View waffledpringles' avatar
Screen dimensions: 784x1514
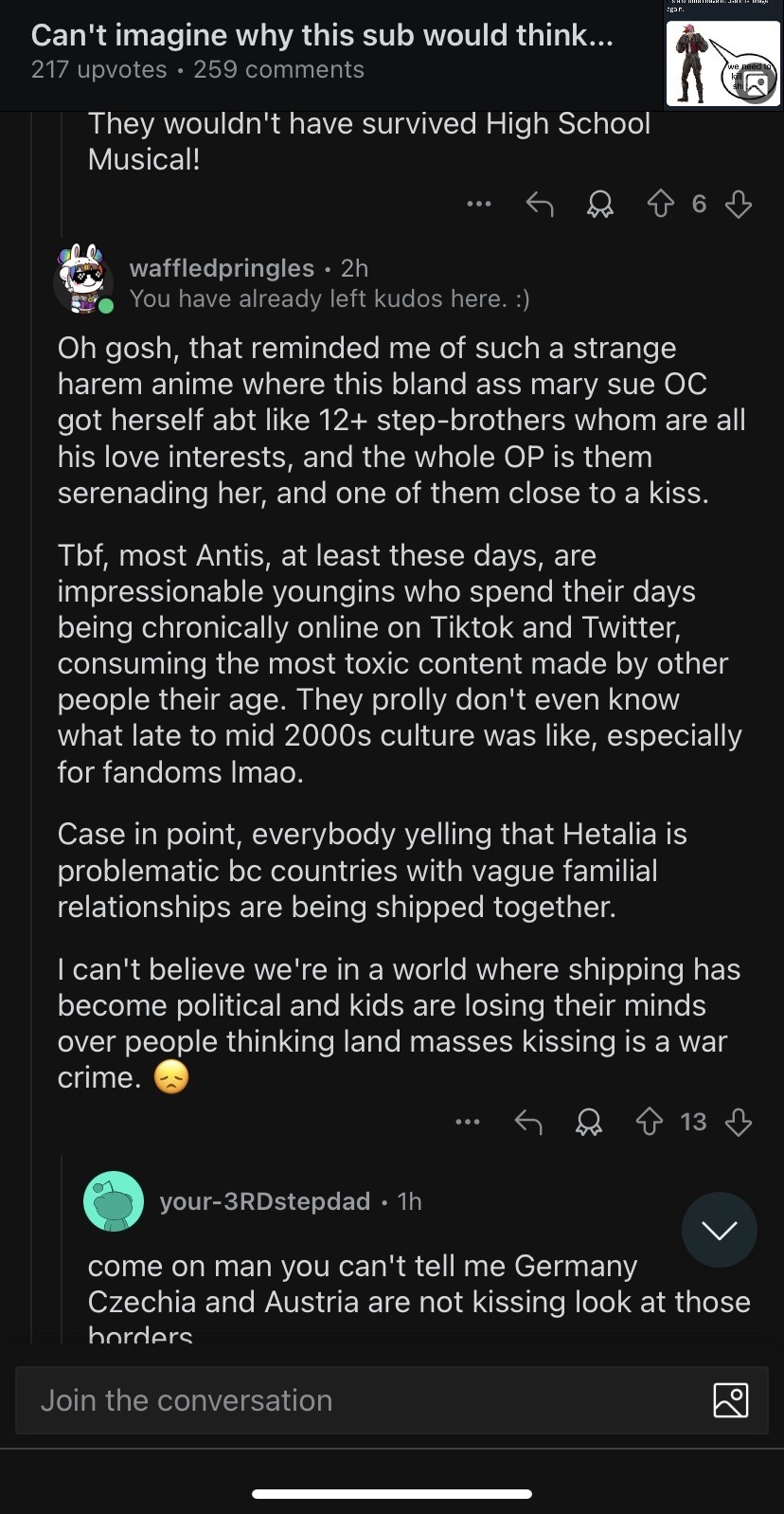point(84,276)
